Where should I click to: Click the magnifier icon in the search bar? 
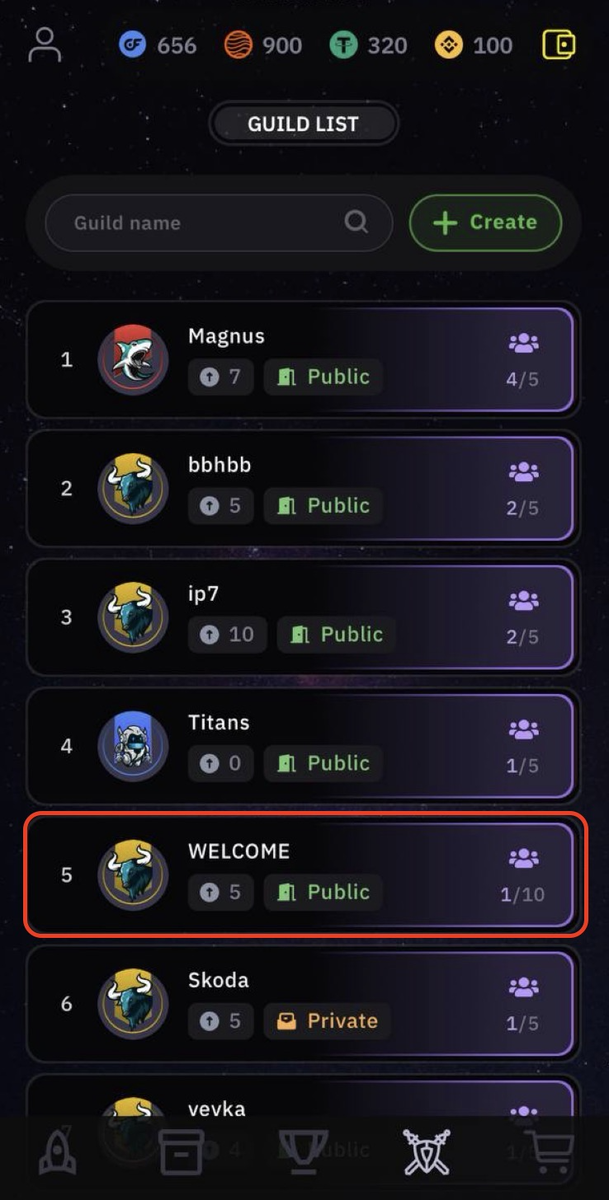(x=356, y=222)
